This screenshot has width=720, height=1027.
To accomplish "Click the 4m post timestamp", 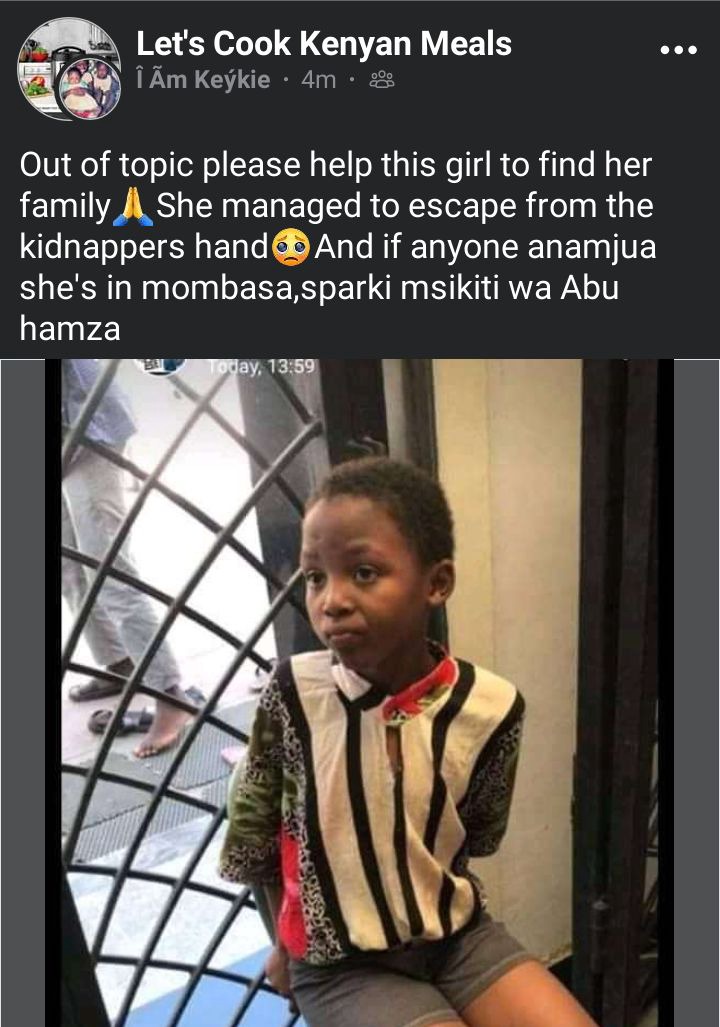I will pyautogui.click(x=318, y=80).
